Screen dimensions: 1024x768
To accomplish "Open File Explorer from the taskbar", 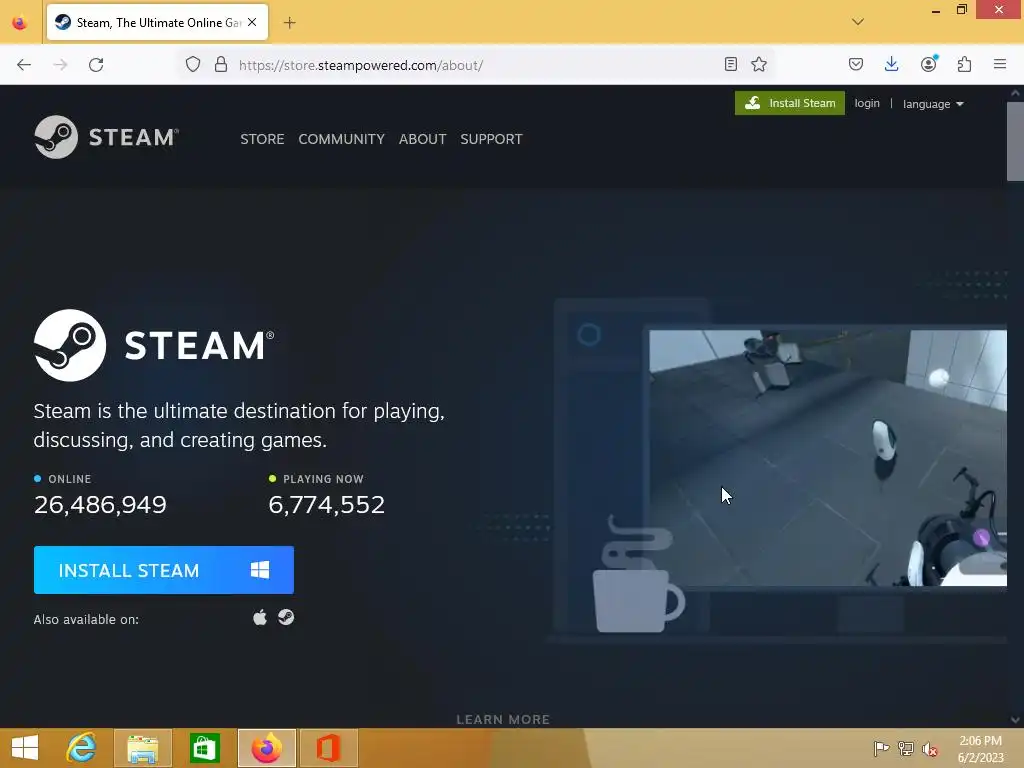I will [142, 748].
